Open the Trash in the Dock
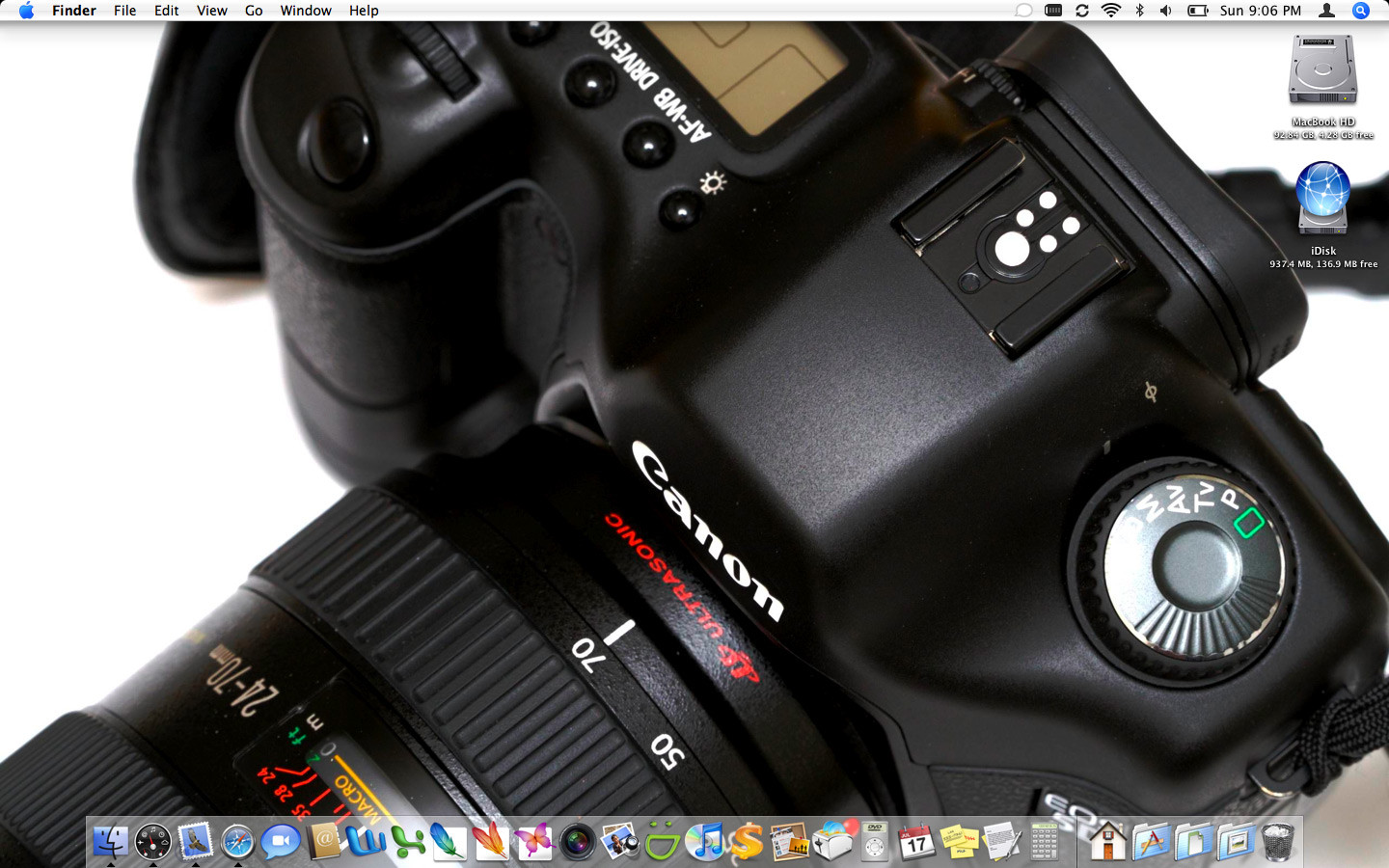This screenshot has width=1389, height=868. (x=1278, y=842)
